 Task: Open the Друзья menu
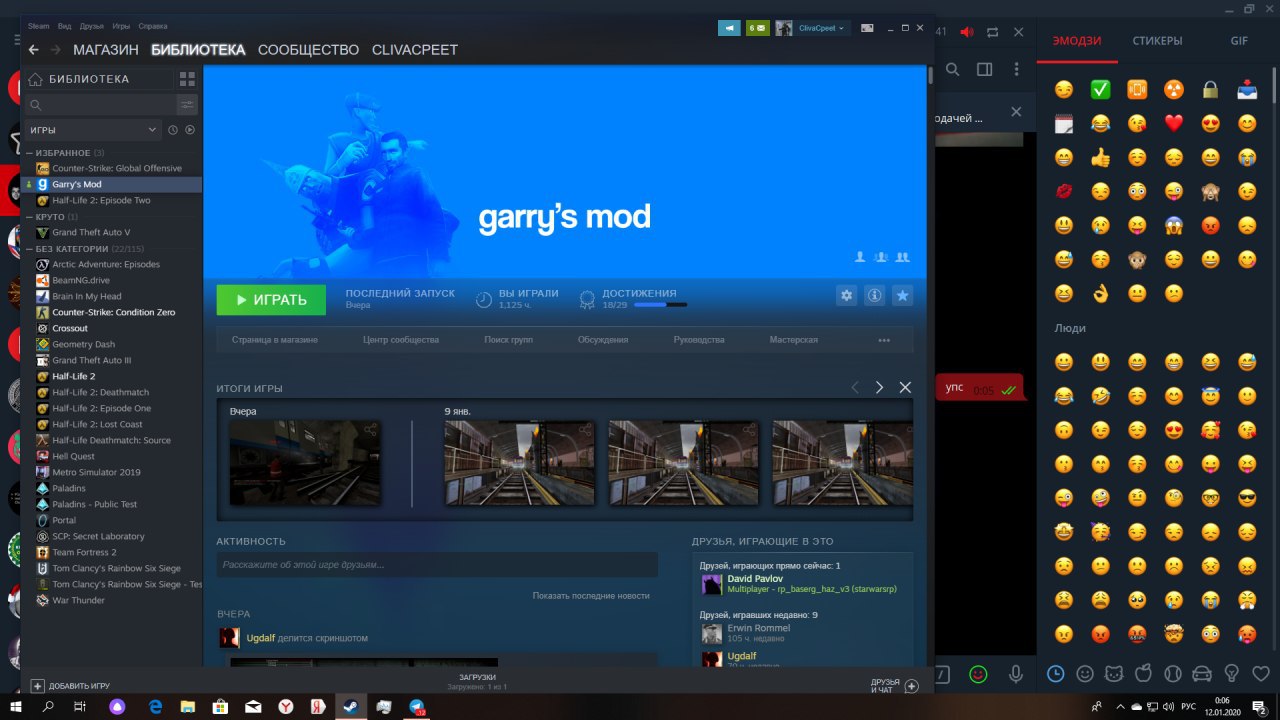[91, 26]
